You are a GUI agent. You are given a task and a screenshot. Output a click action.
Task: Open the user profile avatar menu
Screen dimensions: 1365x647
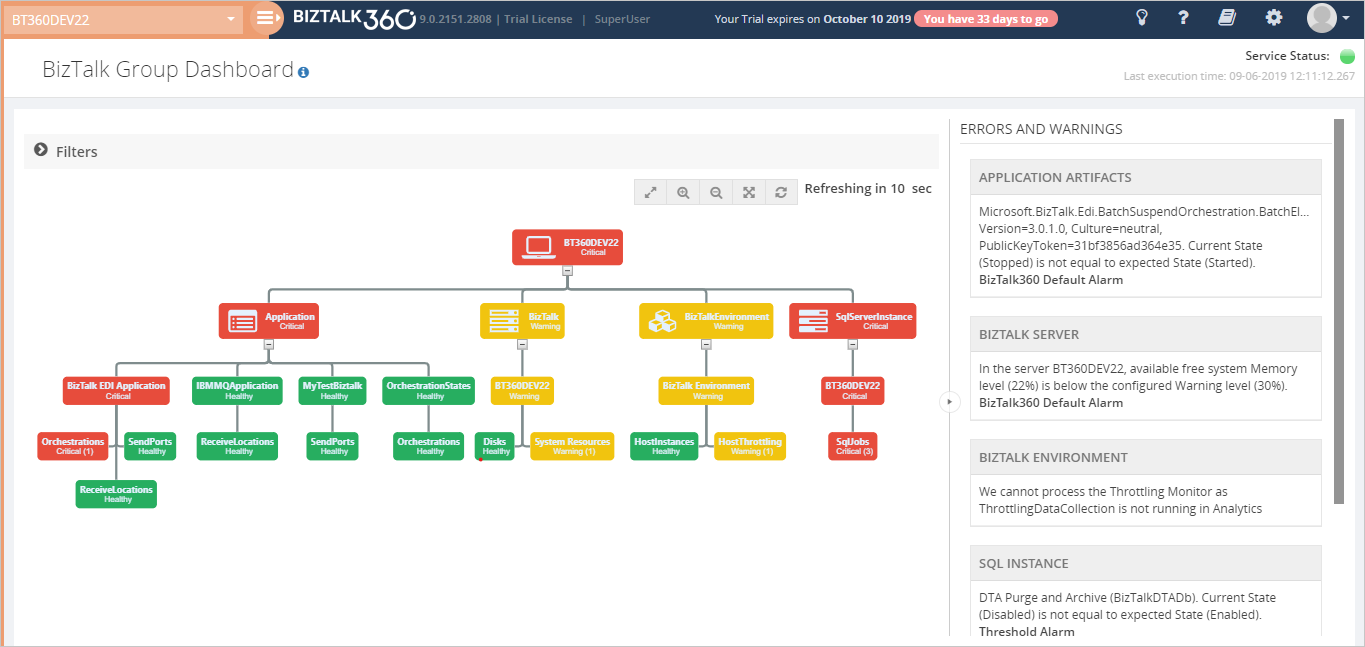pyautogui.click(x=1330, y=18)
